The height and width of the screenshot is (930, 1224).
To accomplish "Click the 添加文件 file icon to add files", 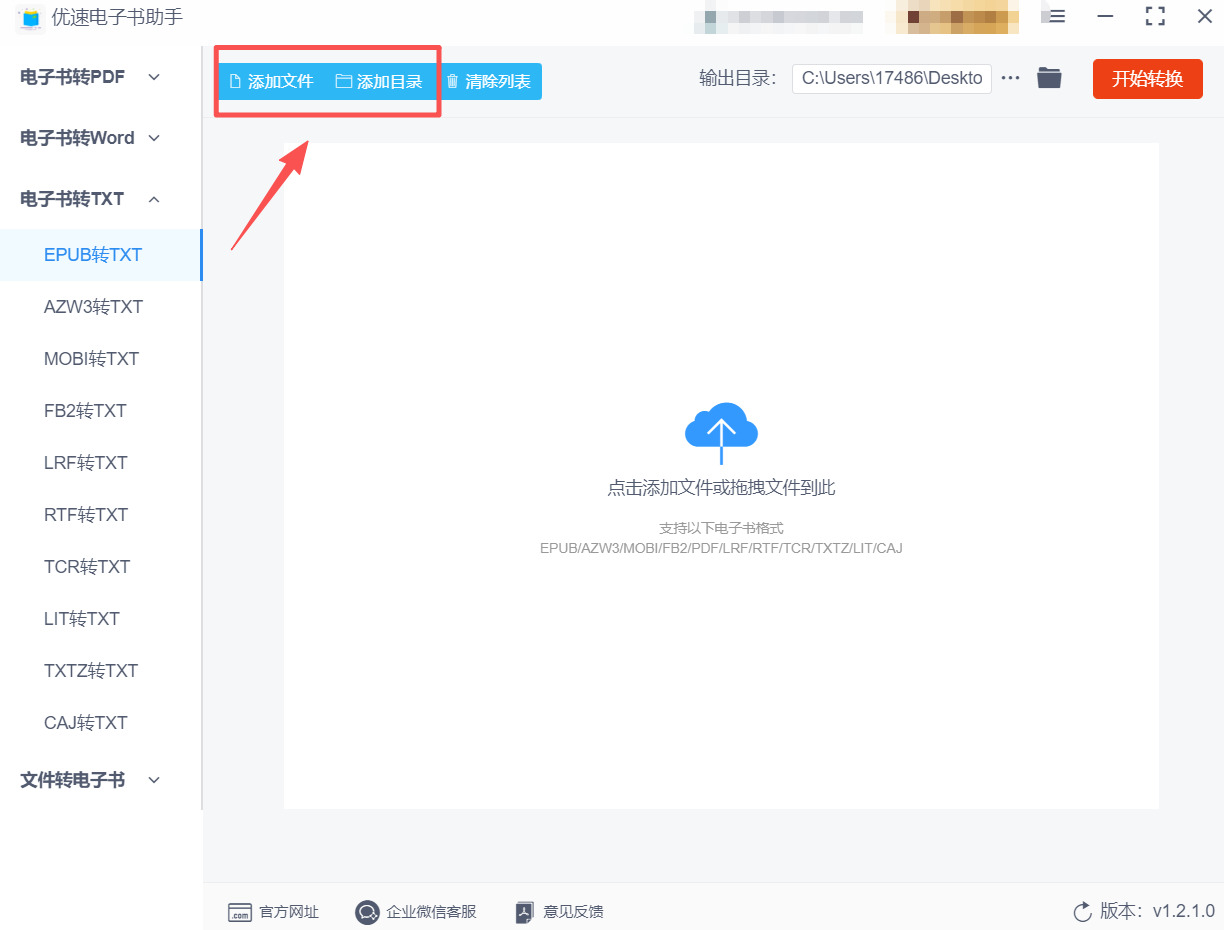I will pos(238,80).
